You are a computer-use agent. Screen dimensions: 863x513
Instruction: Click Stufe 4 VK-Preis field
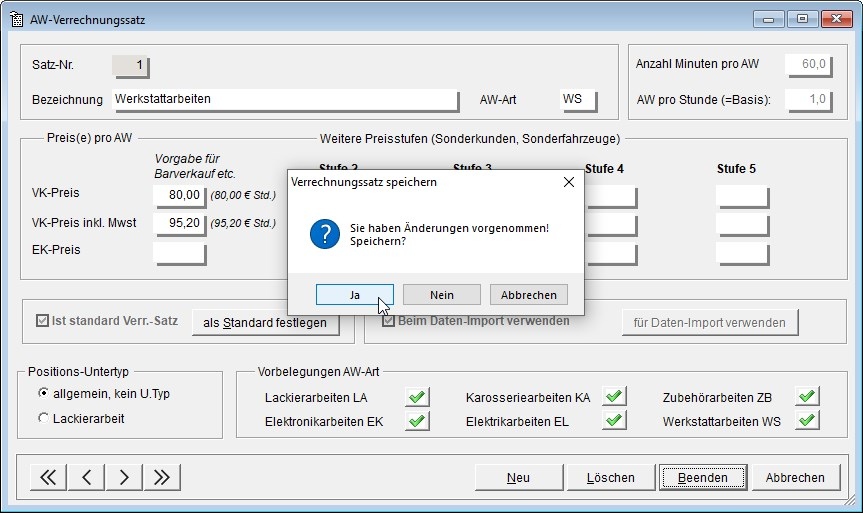(x=611, y=197)
